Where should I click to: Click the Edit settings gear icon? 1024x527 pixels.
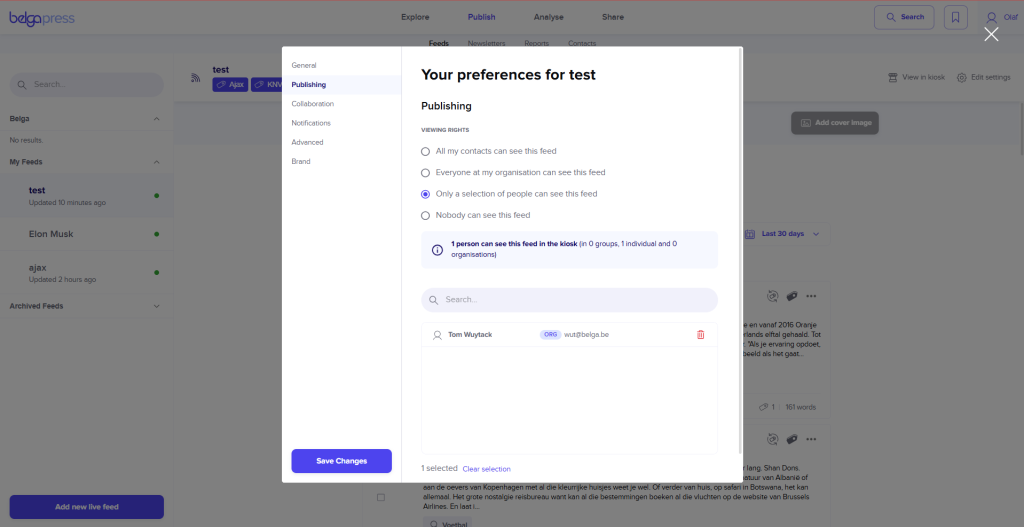[962, 78]
